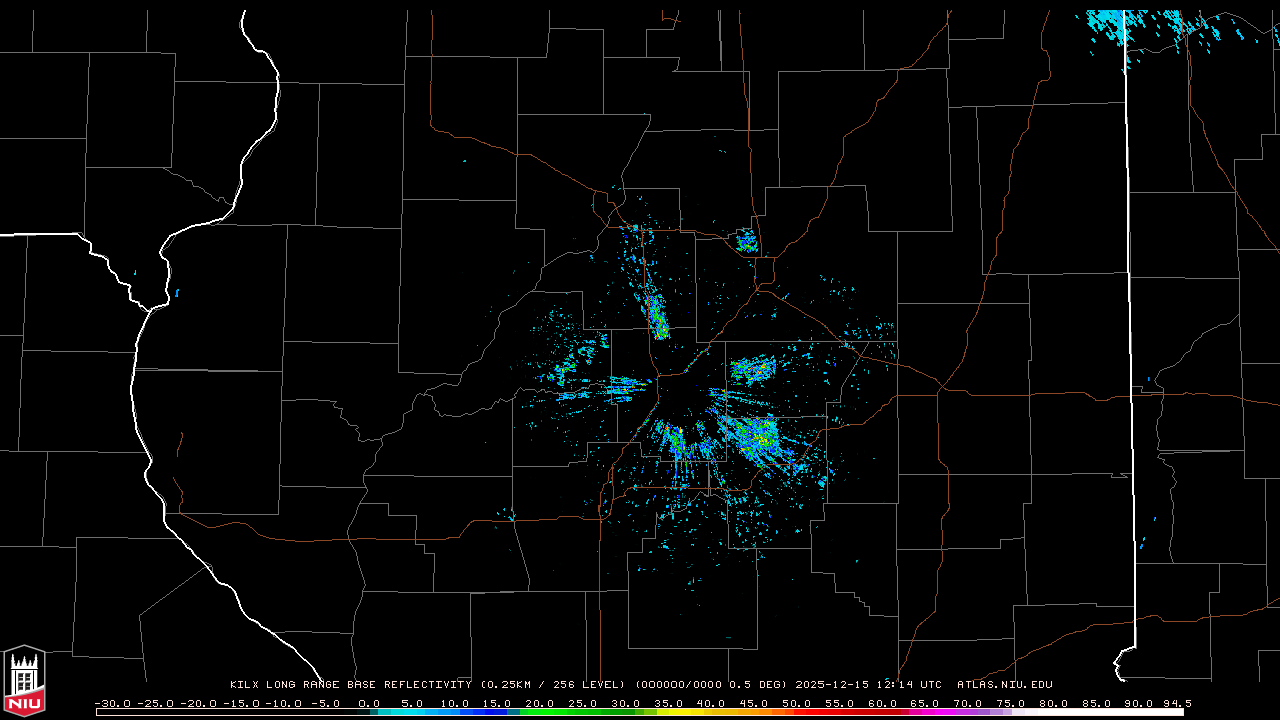Click the NIU logo in the corner

tap(24, 683)
